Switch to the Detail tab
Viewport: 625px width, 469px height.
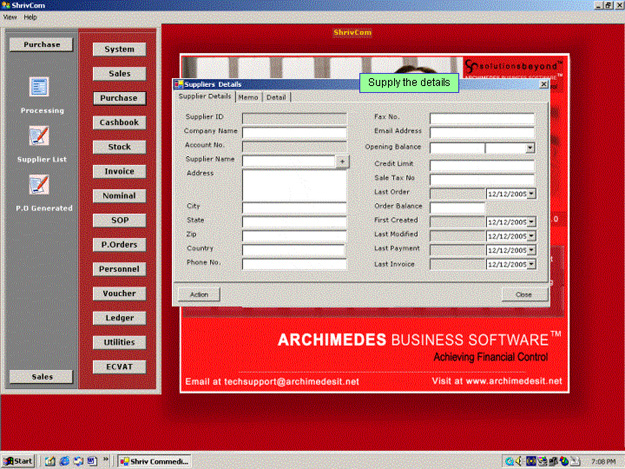tap(276, 97)
